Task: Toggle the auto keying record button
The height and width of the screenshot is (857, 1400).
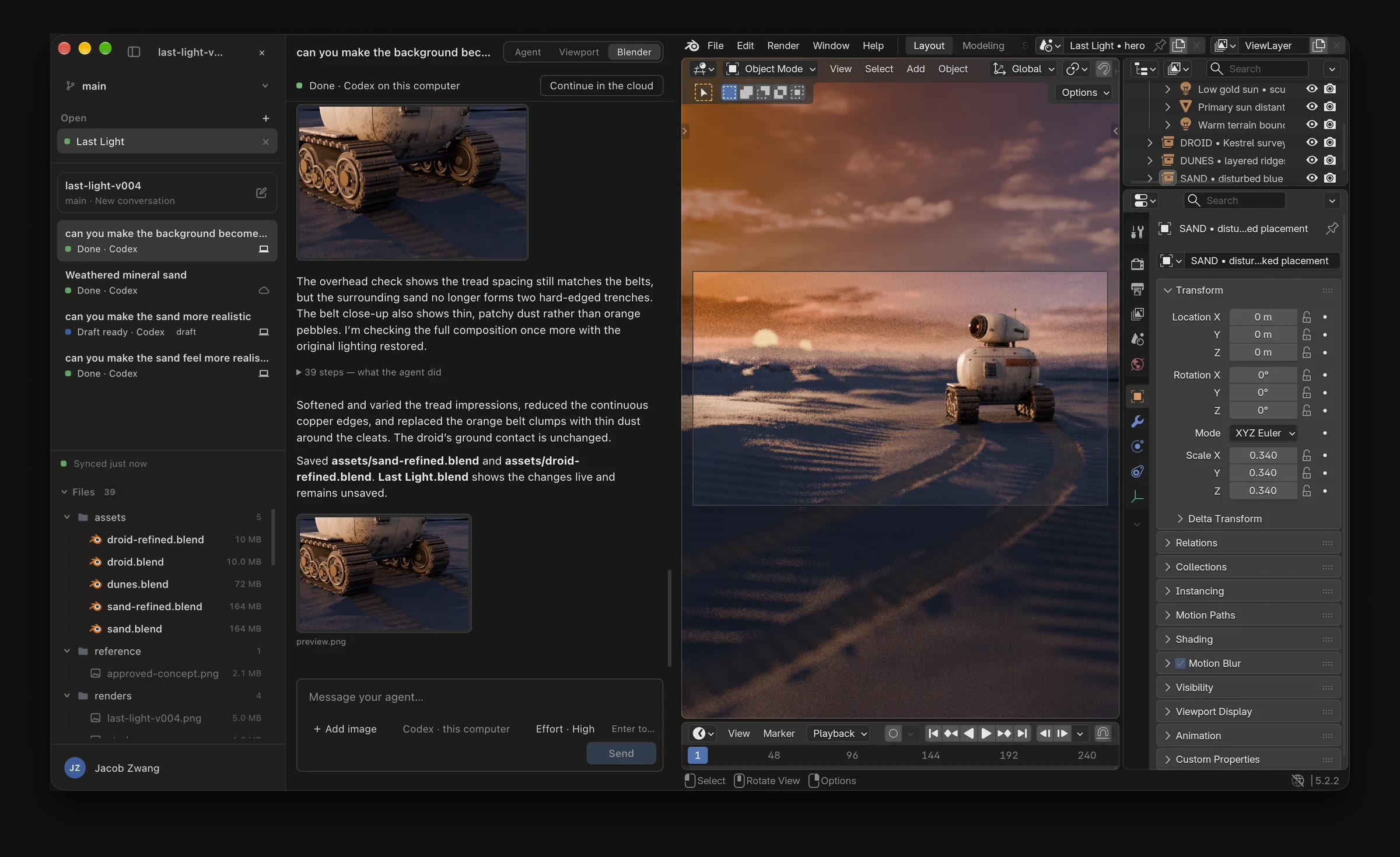Action: (893, 733)
